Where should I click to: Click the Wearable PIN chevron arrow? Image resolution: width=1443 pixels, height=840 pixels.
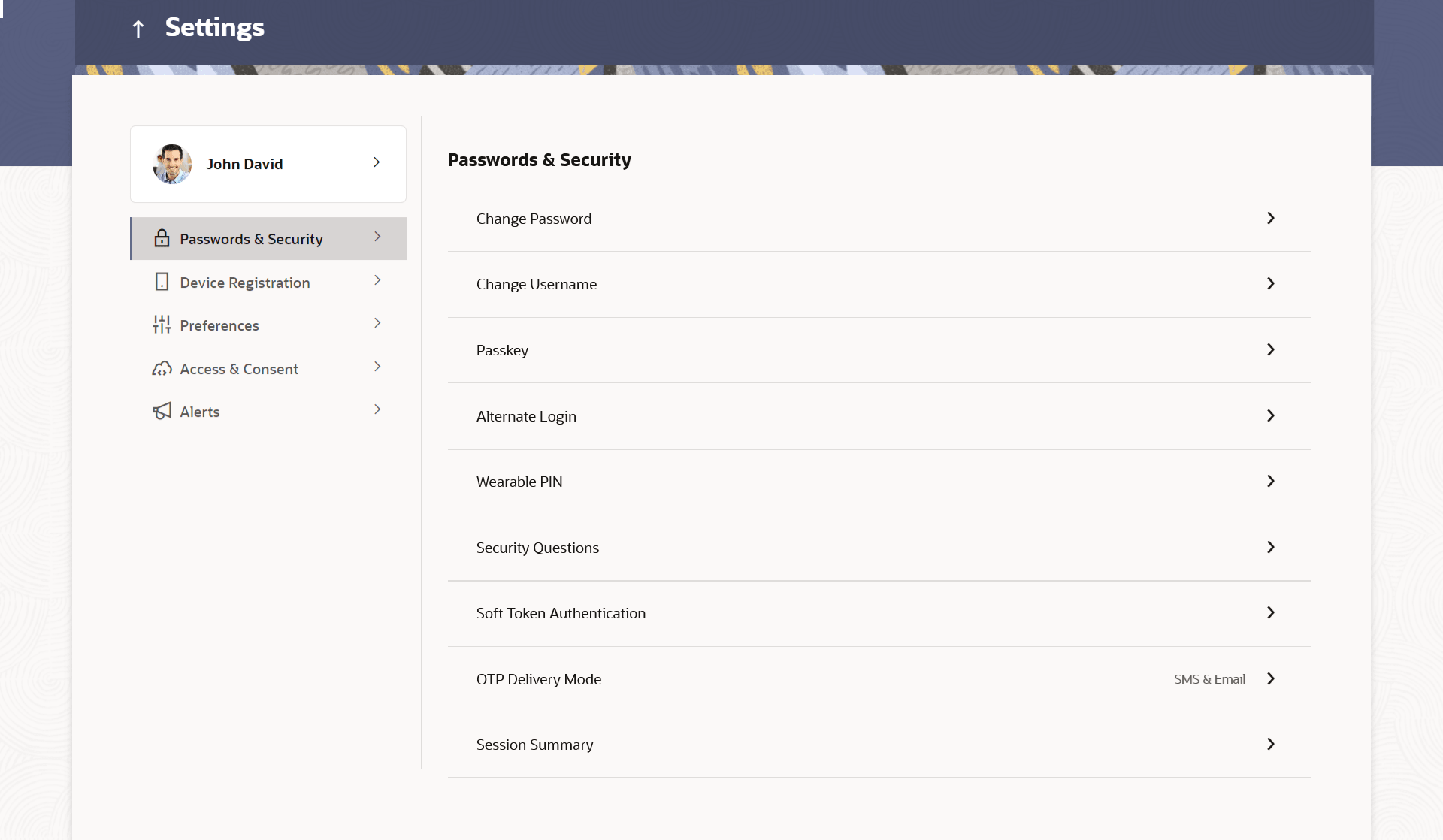click(x=1270, y=481)
